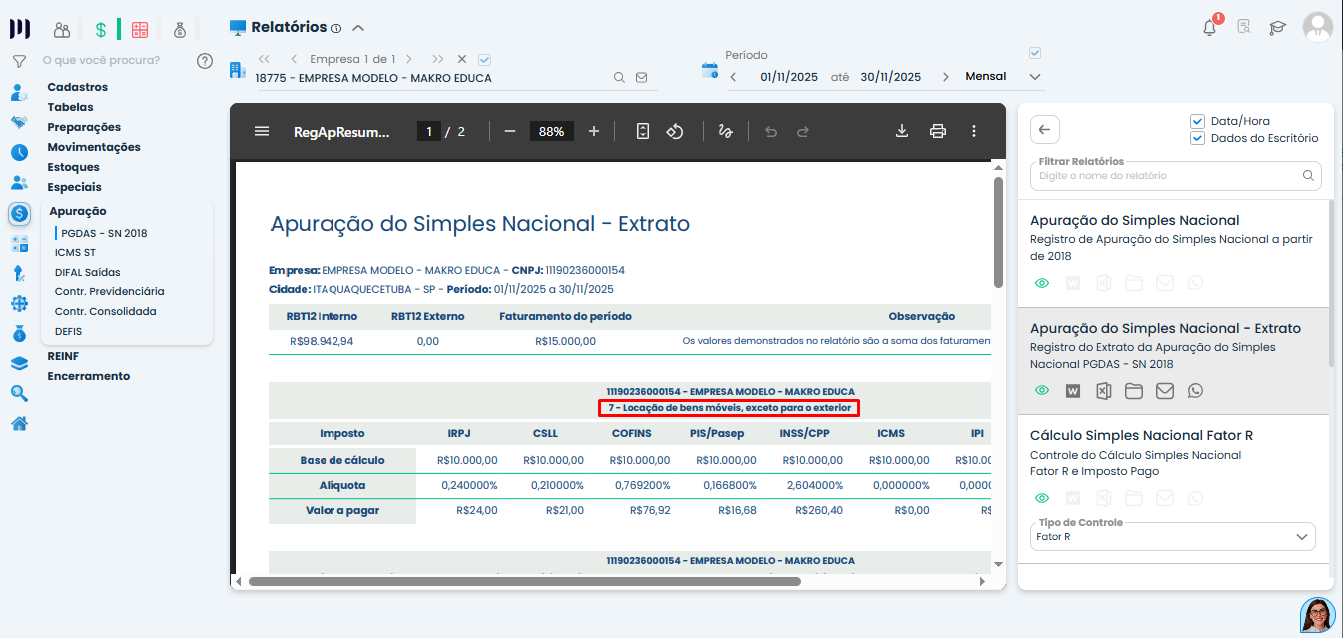Open the Movimentações menu
The height and width of the screenshot is (638, 1343).
tap(94, 147)
